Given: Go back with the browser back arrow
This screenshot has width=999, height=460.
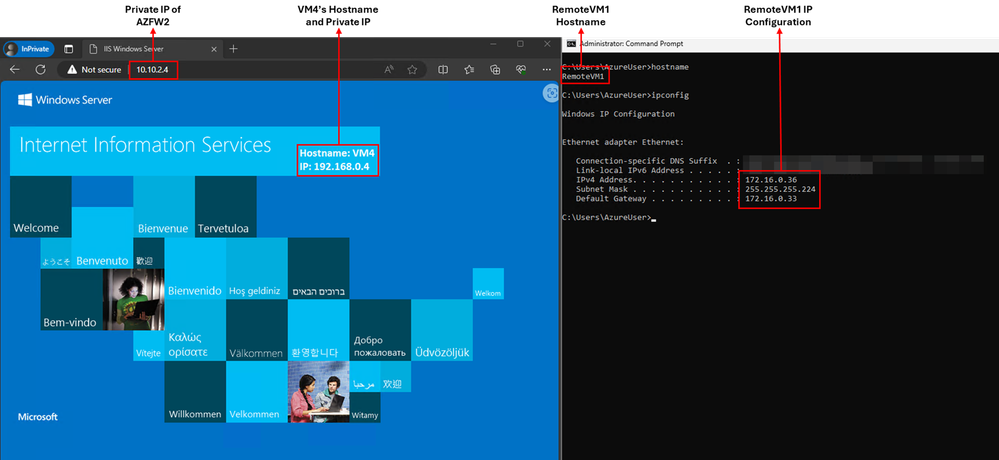Looking at the screenshot, I should tap(15, 69).
